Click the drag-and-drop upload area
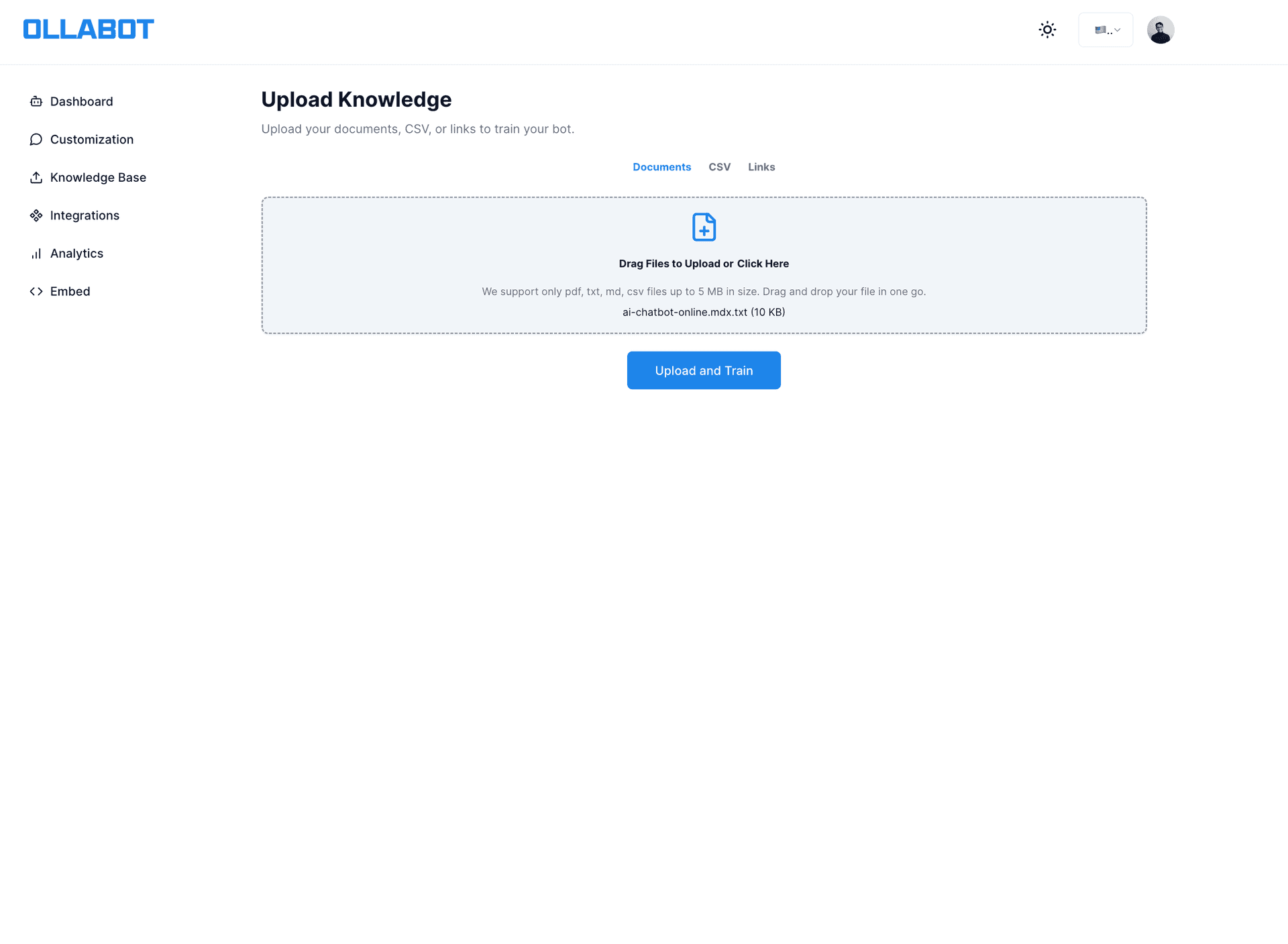This screenshot has height=944, width=1288. click(704, 265)
